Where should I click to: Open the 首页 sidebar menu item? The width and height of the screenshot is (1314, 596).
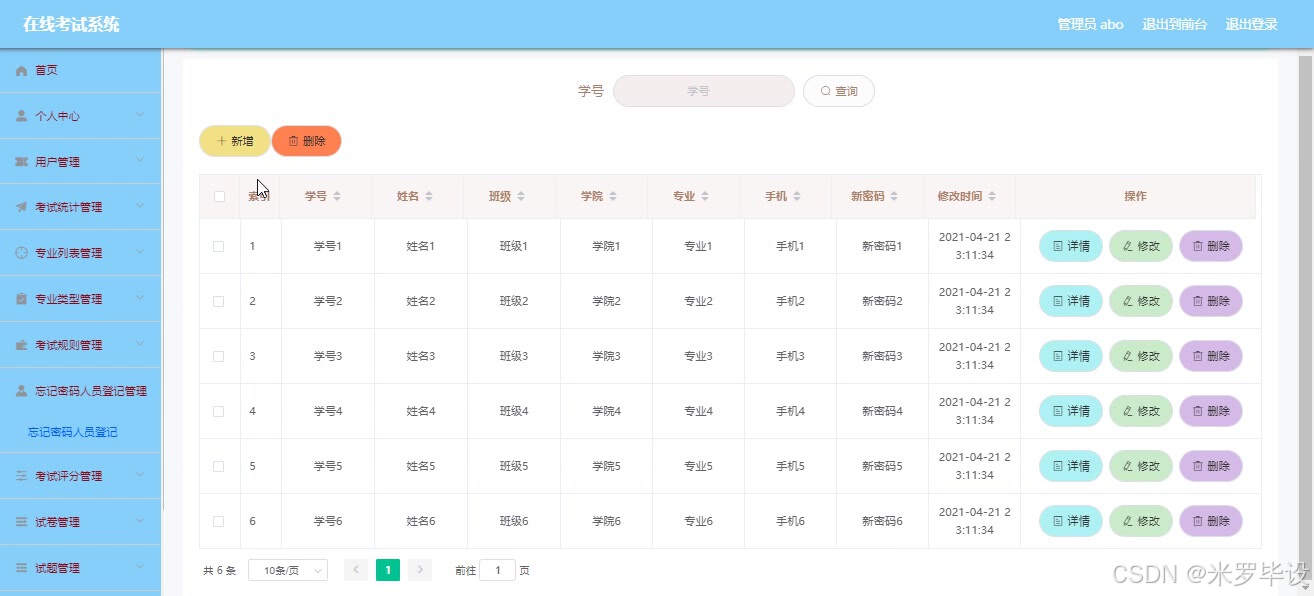(80, 70)
